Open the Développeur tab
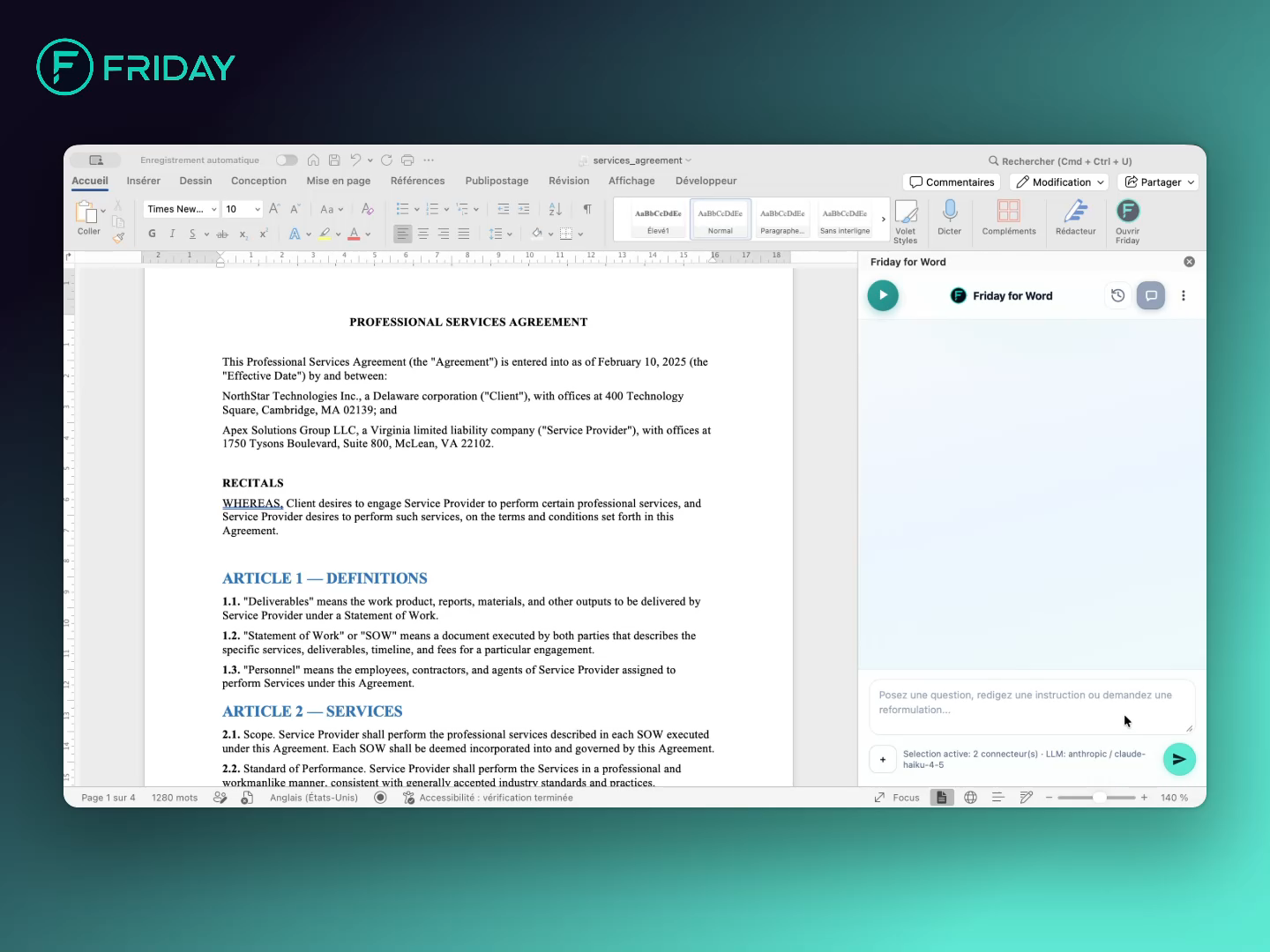The image size is (1270, 952). 706,181
